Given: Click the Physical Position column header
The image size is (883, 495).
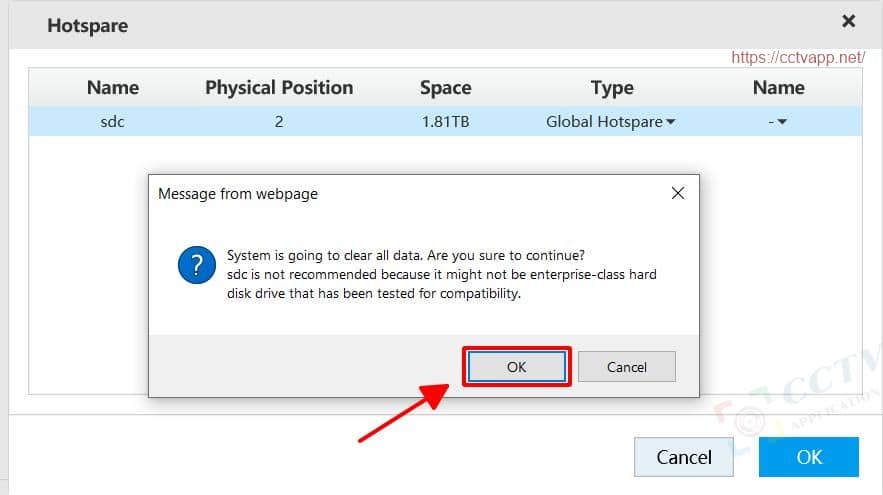Looking at the screenshot, I should tap(279, 88).
